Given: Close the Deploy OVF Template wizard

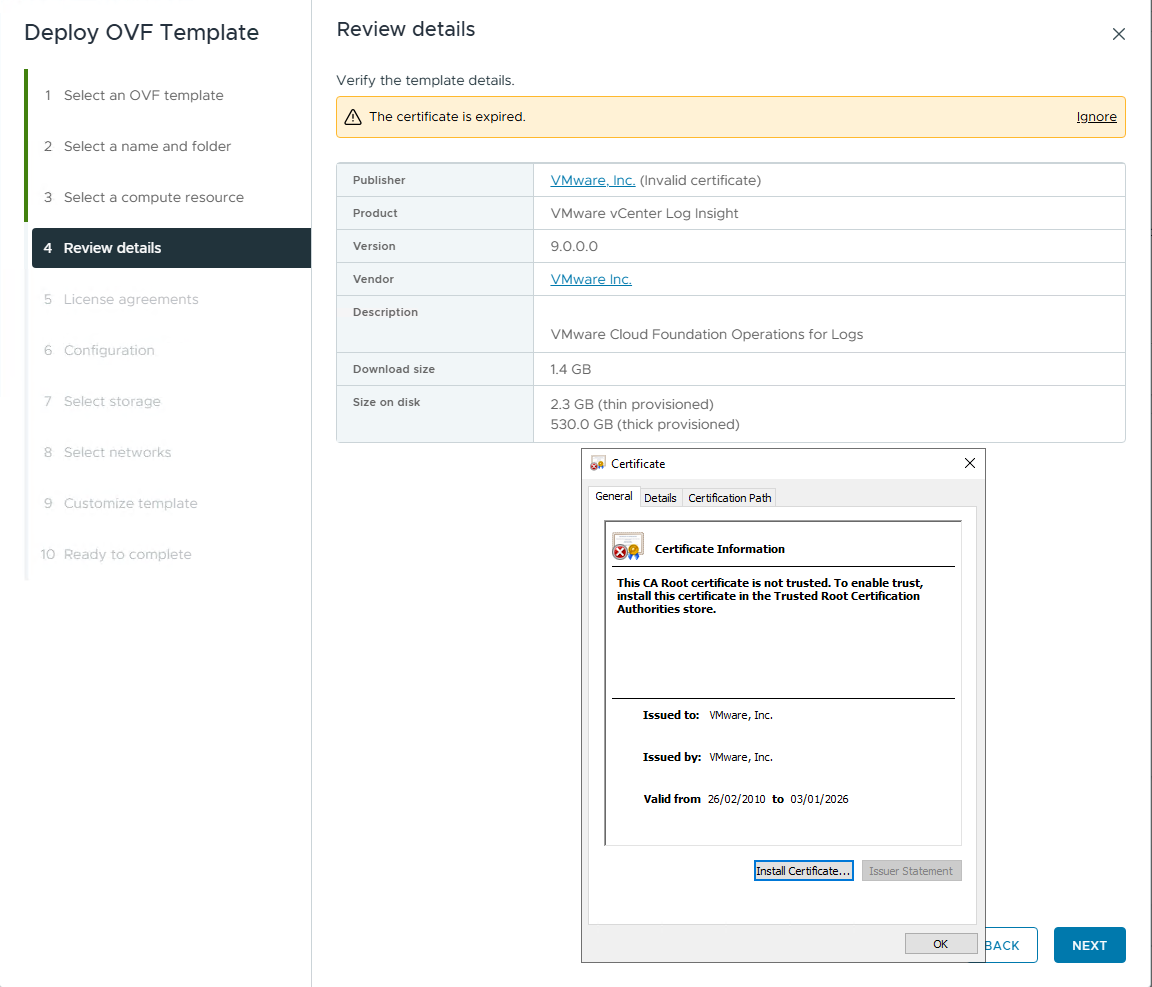Looking at the screenshot, I should 1118,34.
